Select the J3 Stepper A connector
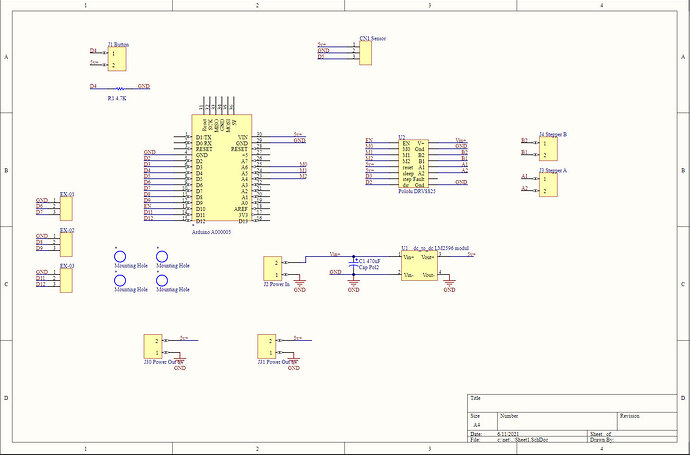Screen dimensions: 690x455 548,185
